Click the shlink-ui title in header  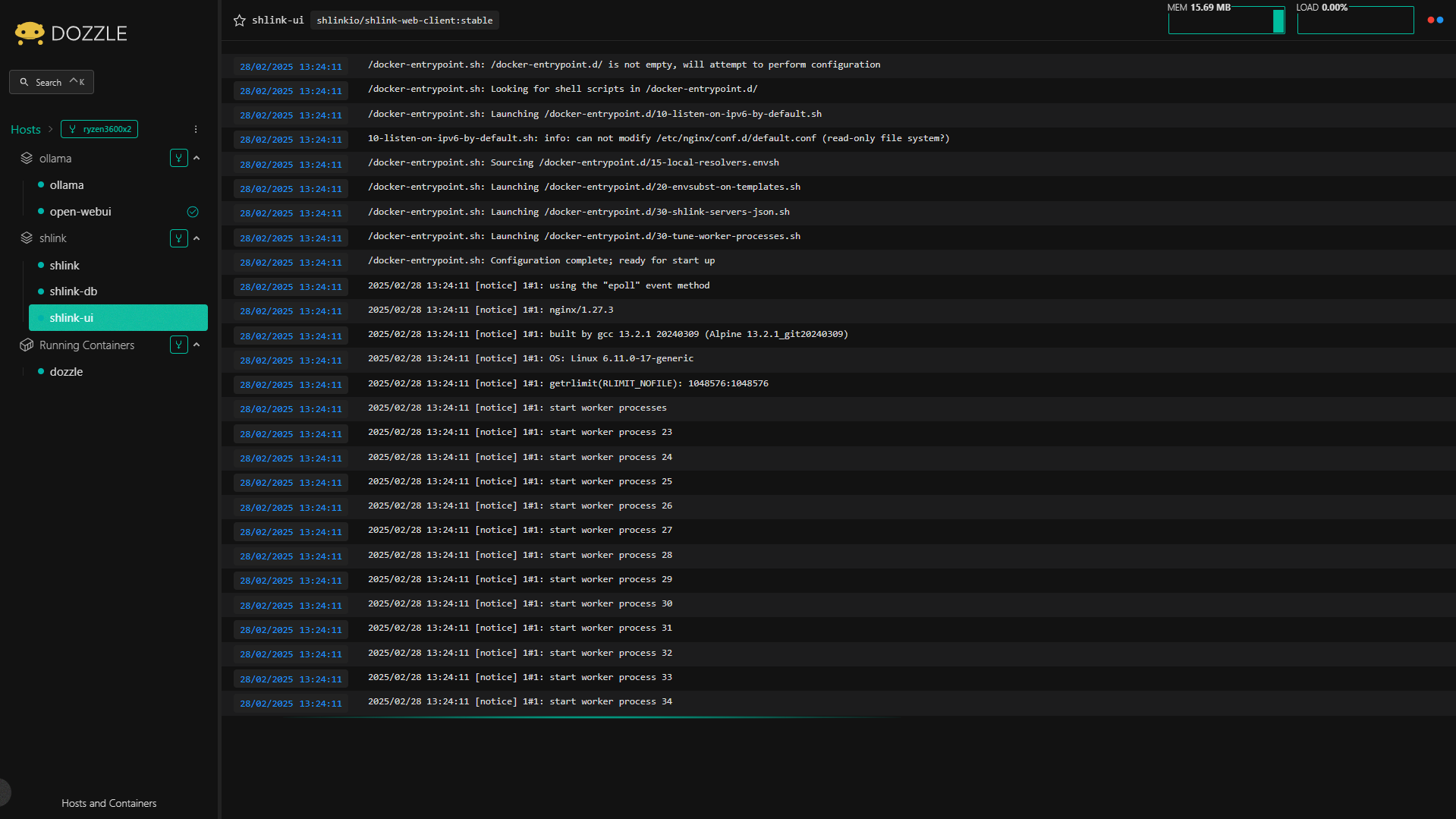pyautogui.click(x=278, y=20)
